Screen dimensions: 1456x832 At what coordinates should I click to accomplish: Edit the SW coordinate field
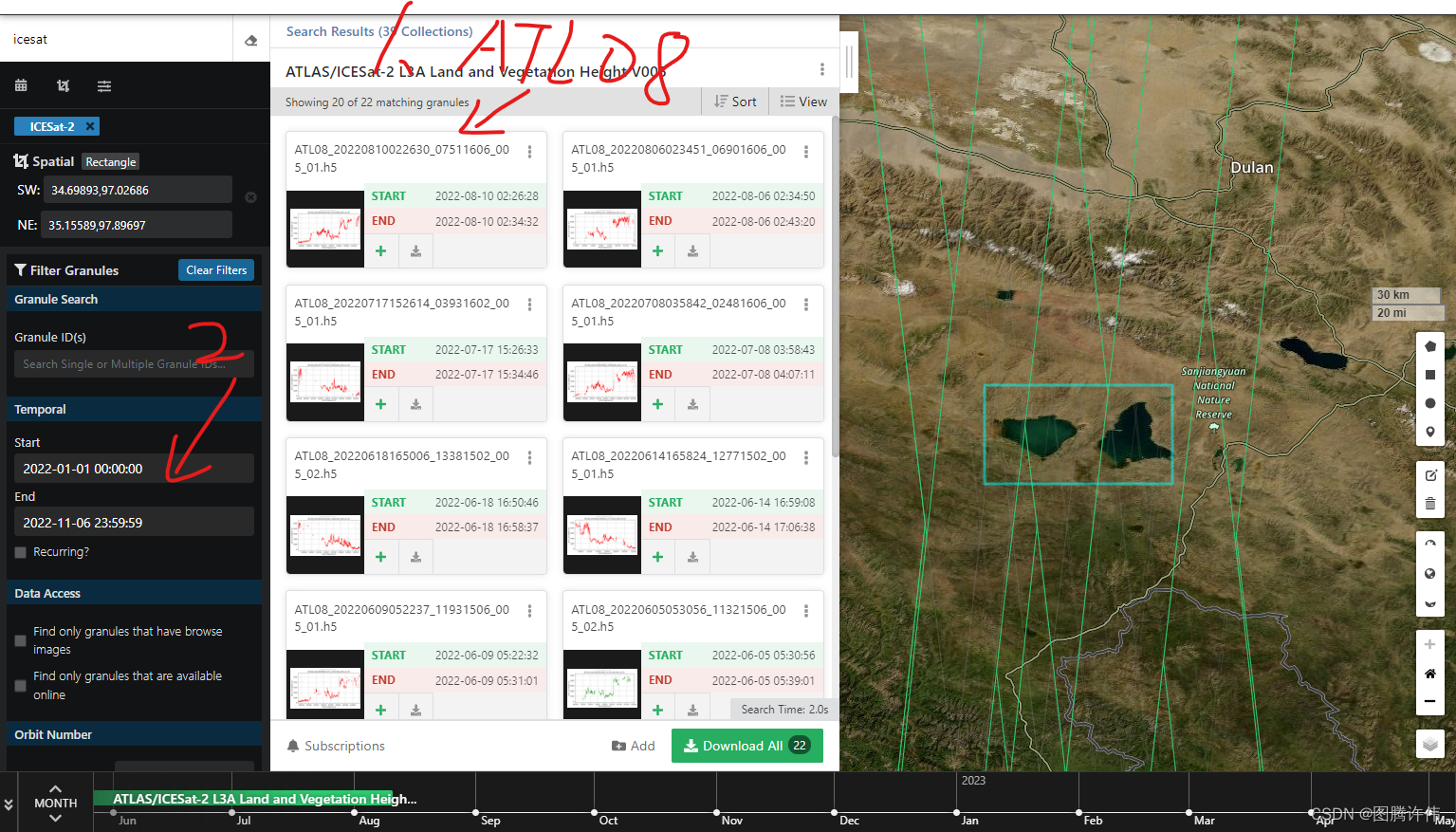click(x=138, y=190)
